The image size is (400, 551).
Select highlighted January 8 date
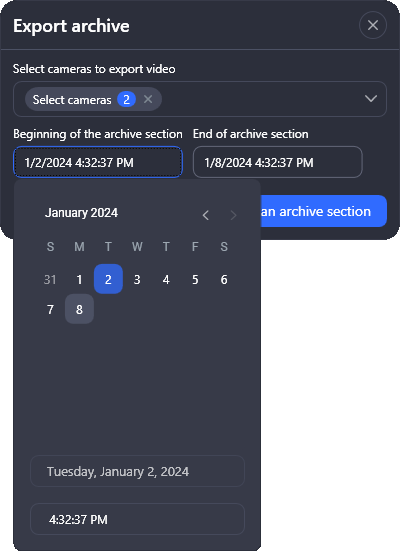point(79,309)
